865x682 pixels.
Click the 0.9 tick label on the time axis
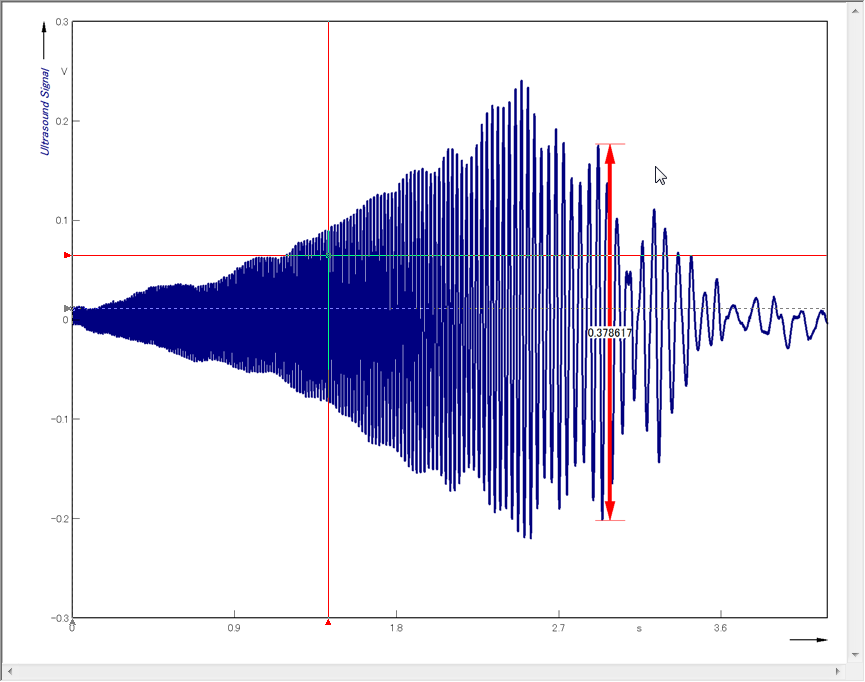[x=234, y=628]
